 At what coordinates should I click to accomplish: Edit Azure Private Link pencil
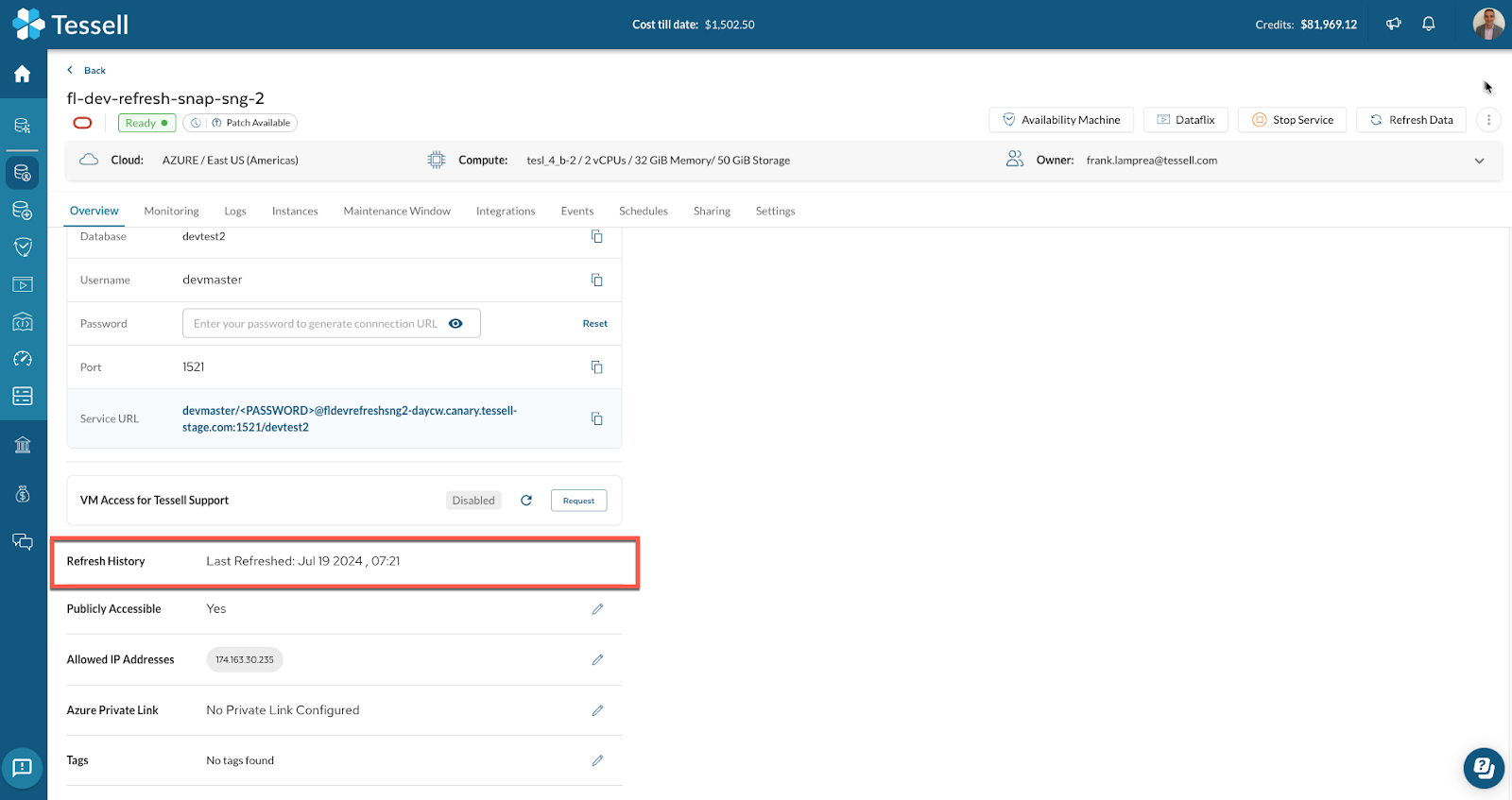click(x=597, y=710)
